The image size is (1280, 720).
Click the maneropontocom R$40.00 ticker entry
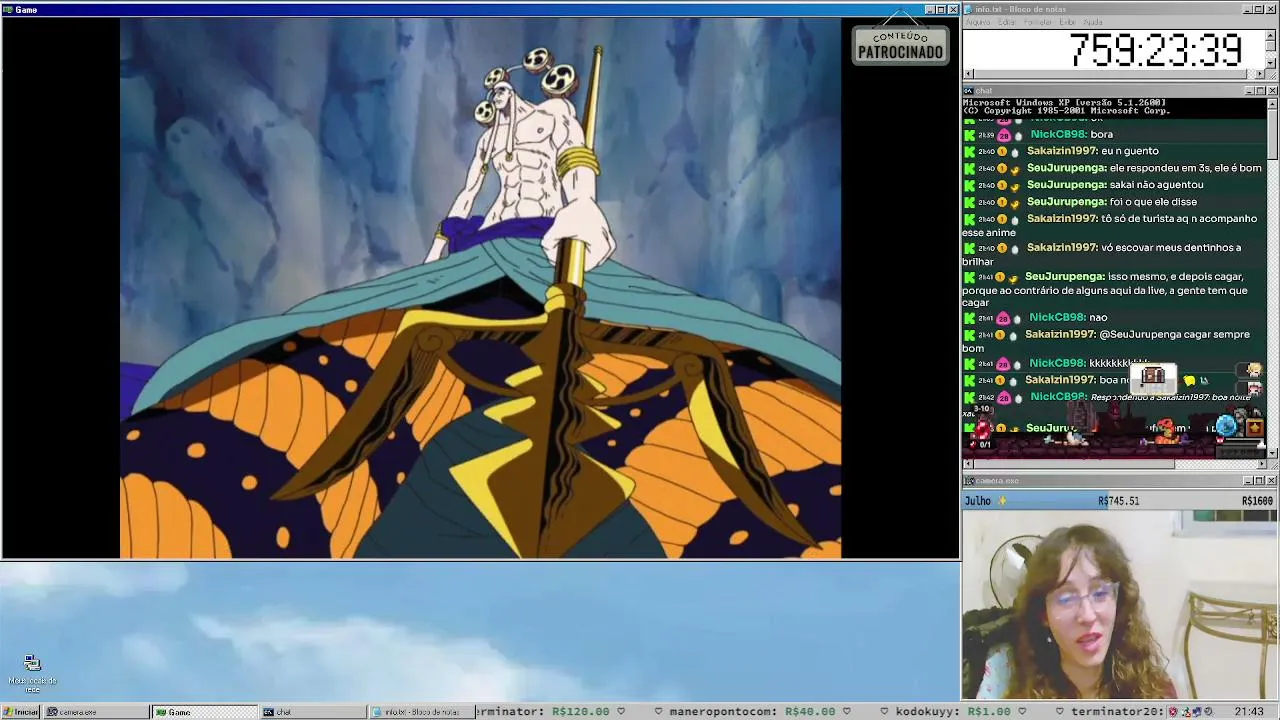click(752, 712)
